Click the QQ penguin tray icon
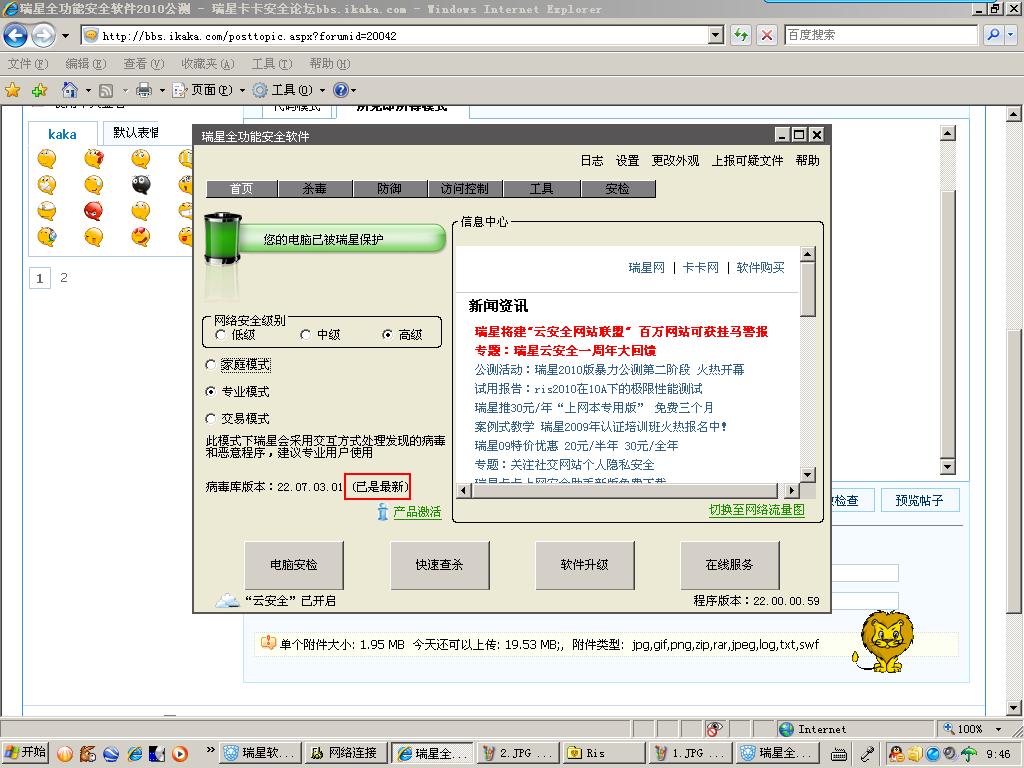1024x768 pixels. (x=896, y=754)
